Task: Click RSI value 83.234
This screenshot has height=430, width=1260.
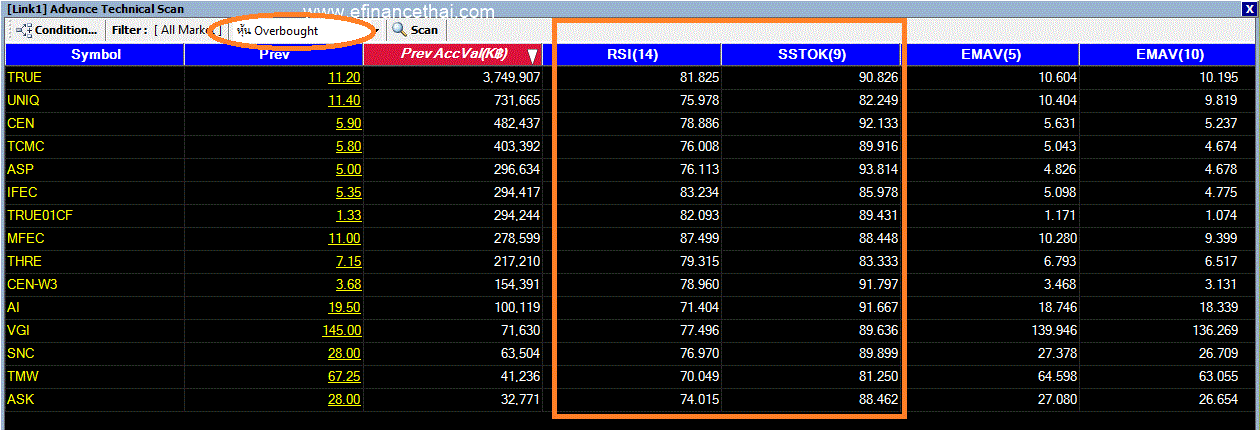Action: pos(699,192)
